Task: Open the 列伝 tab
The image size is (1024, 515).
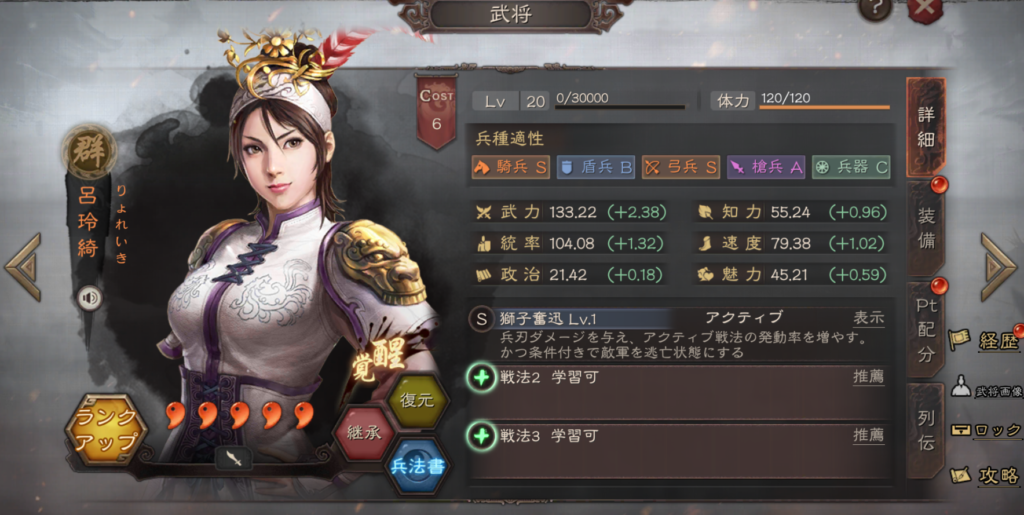Action: [x=925, y=430]
